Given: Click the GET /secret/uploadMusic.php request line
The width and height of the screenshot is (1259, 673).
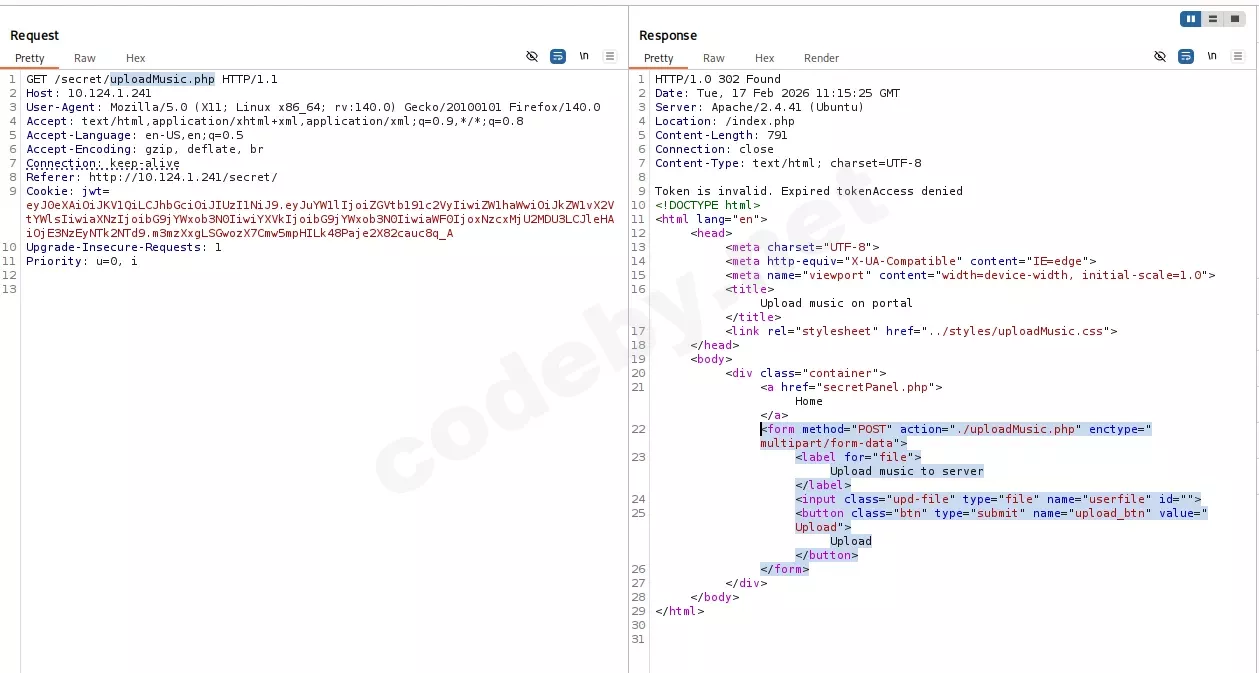Looking at the screenshot, I should point(152,79).
